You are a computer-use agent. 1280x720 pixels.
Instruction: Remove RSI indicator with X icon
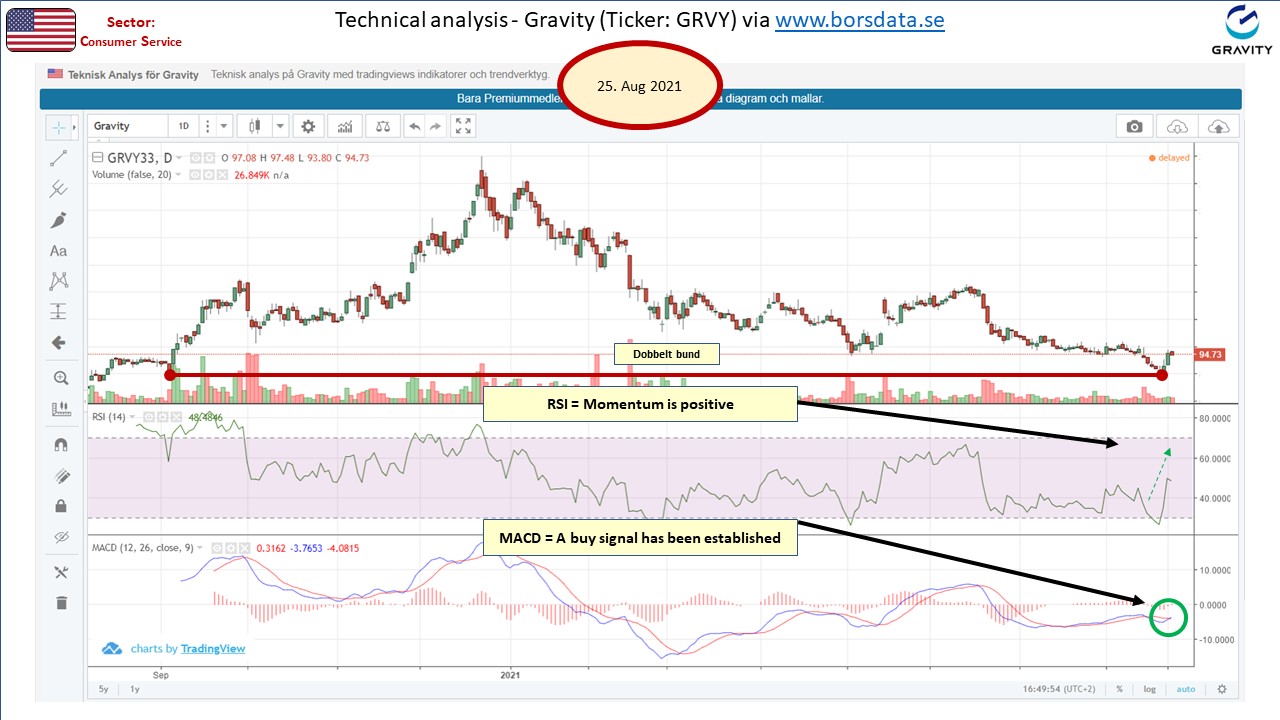[x=176, y=417]
